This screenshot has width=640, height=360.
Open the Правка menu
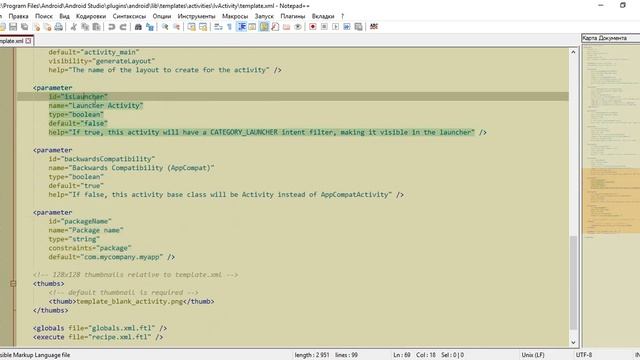click(18, 16)
